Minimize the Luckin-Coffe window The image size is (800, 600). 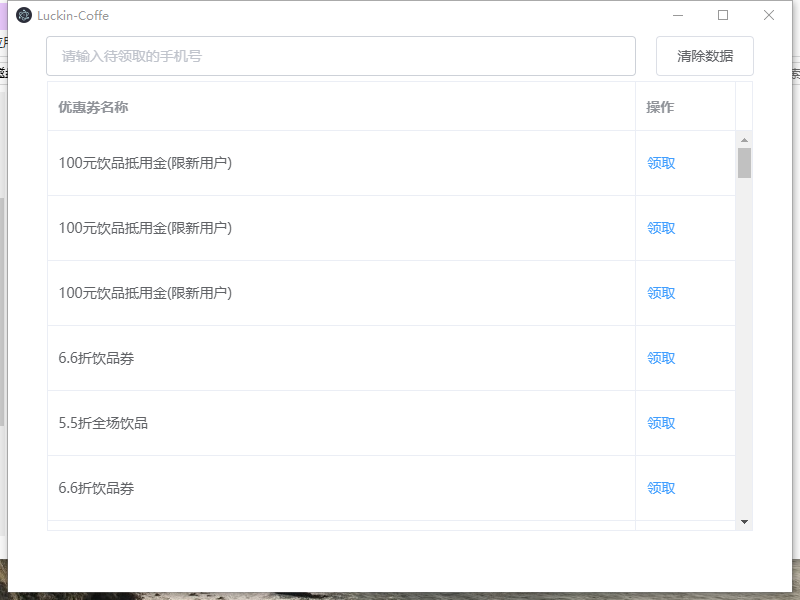pyautogui.click(x=678, y=15)
